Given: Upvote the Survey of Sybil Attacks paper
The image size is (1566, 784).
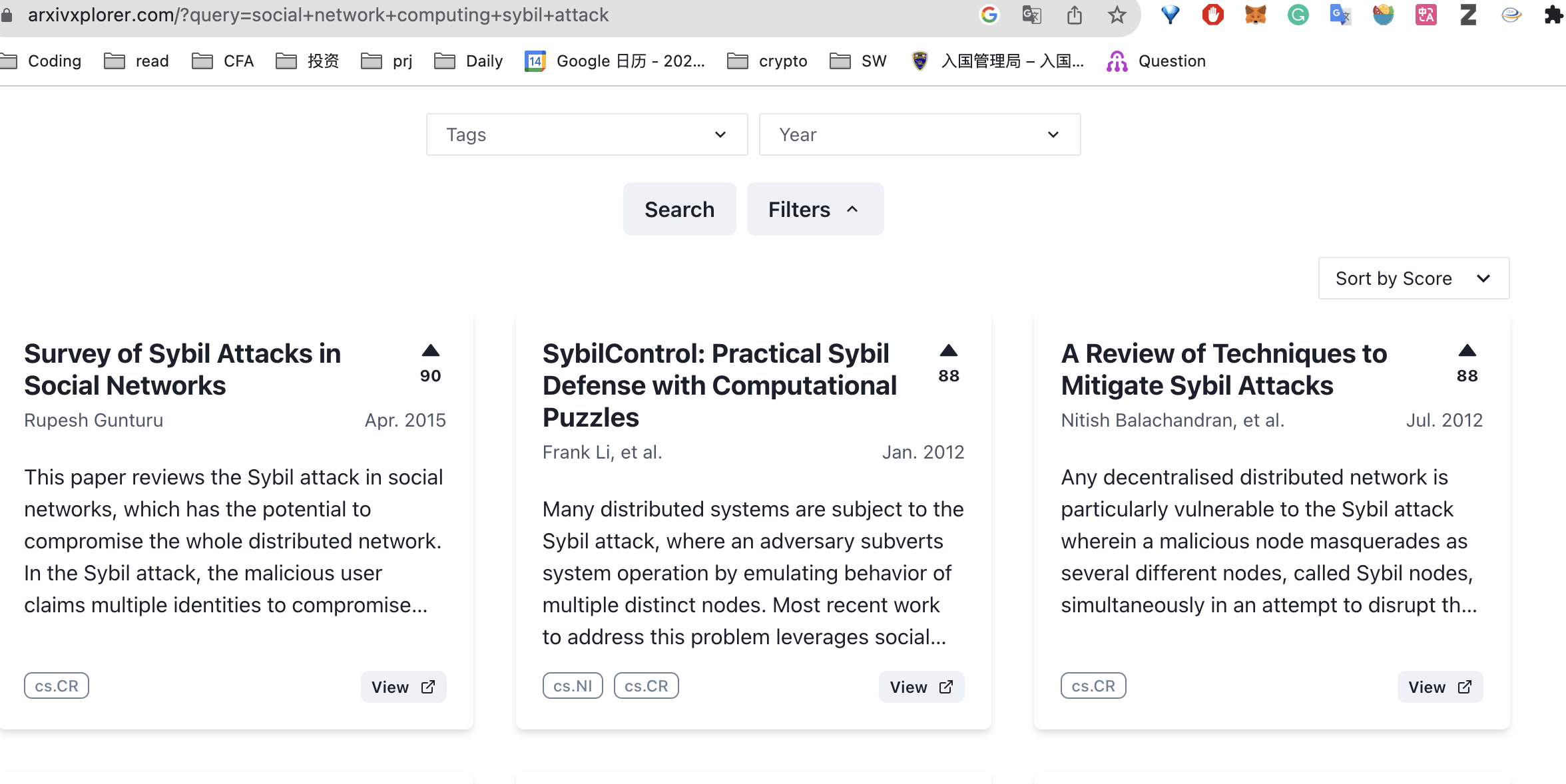Looking at the screenshot, I should tap(430, 351).
